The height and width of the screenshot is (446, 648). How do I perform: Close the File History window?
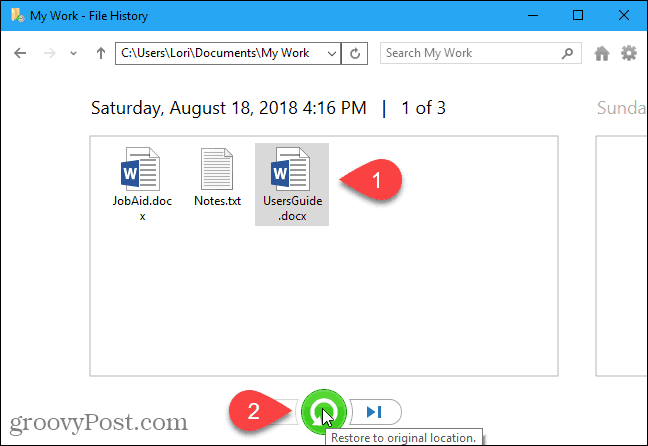coord(624,15)
